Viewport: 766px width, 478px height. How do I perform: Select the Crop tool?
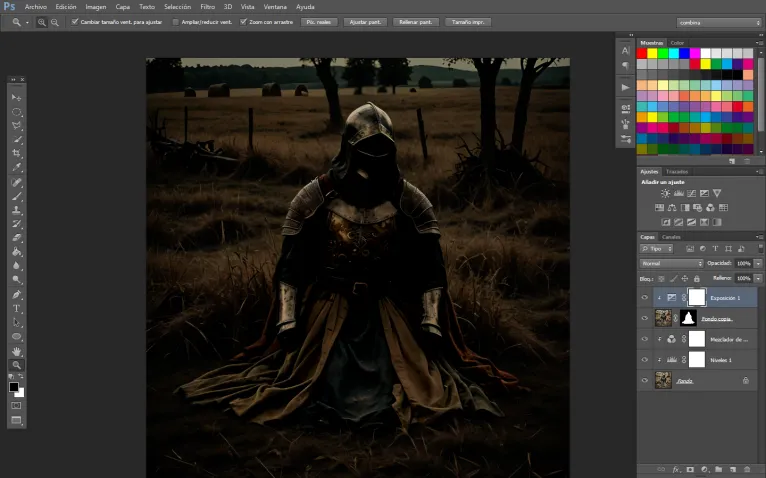(16, 153)
